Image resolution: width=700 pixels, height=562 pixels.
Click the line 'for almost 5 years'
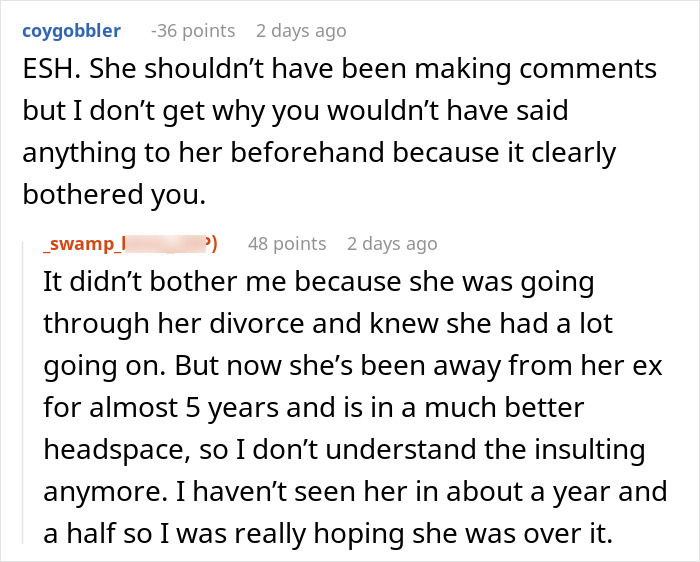pos(314,408)
